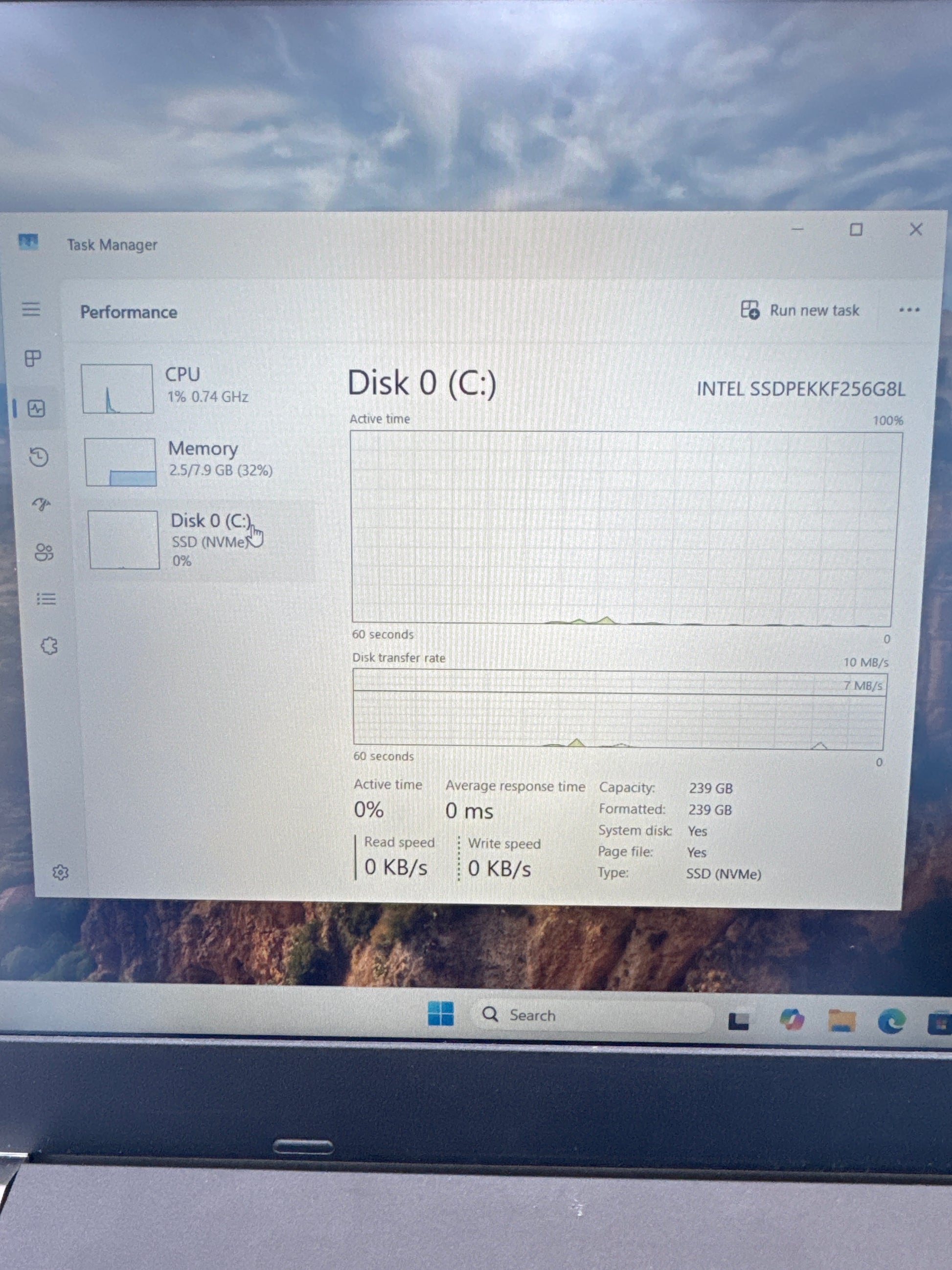Screen dimensions: 952x1270
Task: Open the hamburger navigation menu
Action: [x=31, y=309]
